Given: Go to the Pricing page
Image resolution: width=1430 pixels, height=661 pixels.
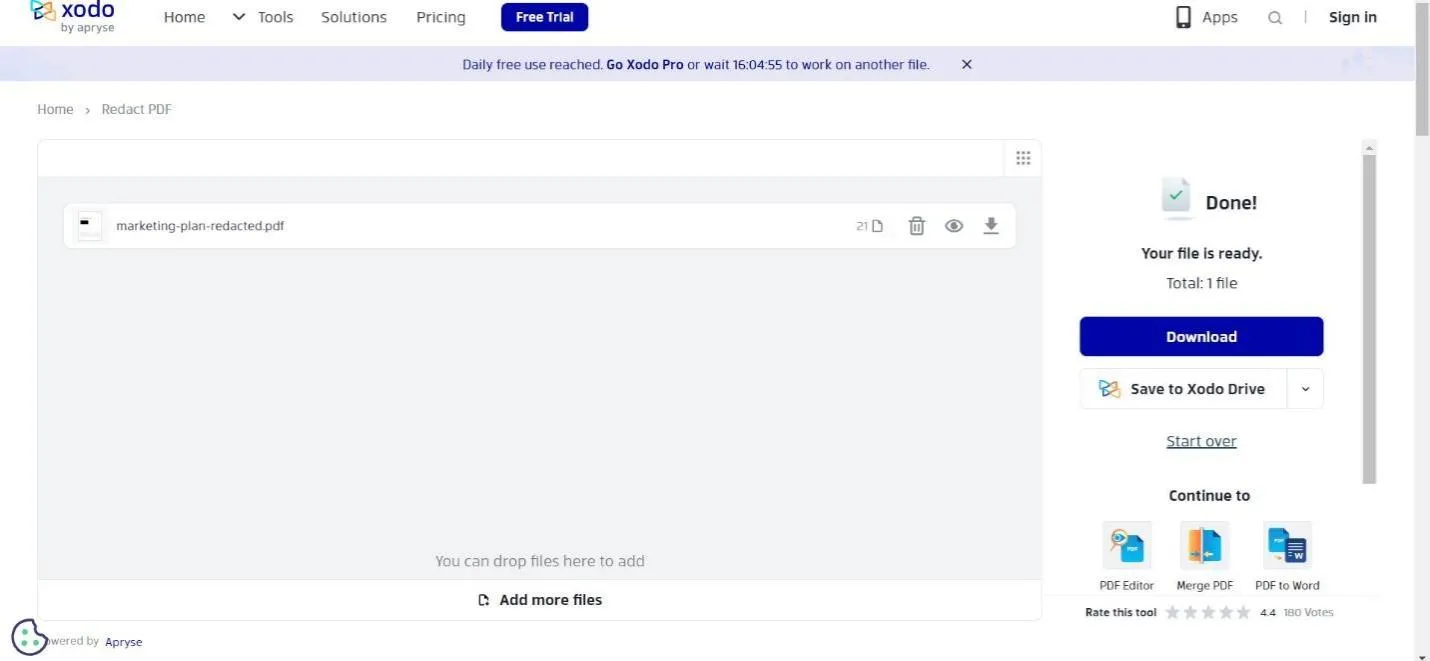Looking at the screenshot, I should click(x=441, y=18).
